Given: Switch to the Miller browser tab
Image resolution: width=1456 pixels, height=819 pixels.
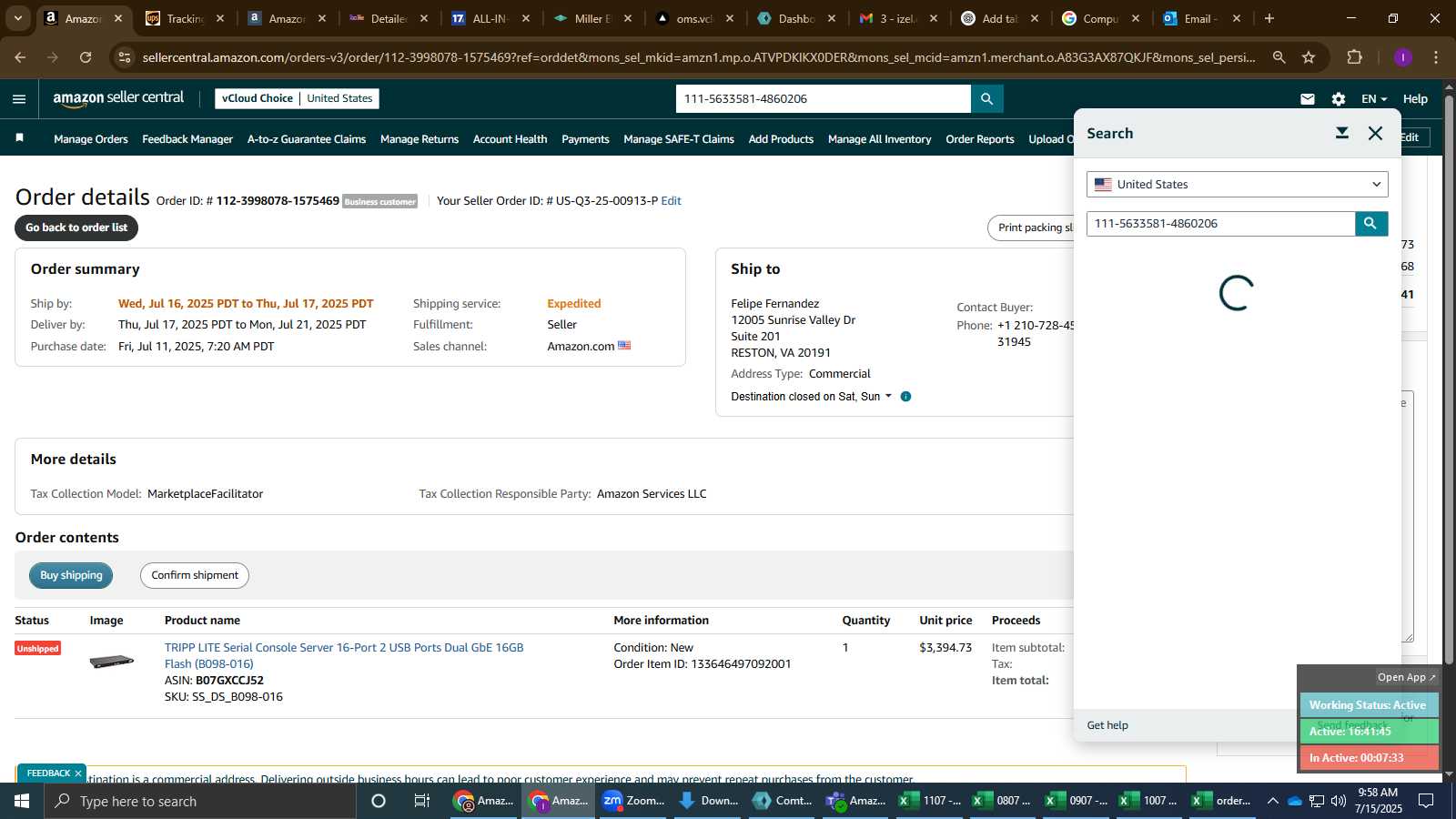Looking at the screenshot, I should 593,18.
